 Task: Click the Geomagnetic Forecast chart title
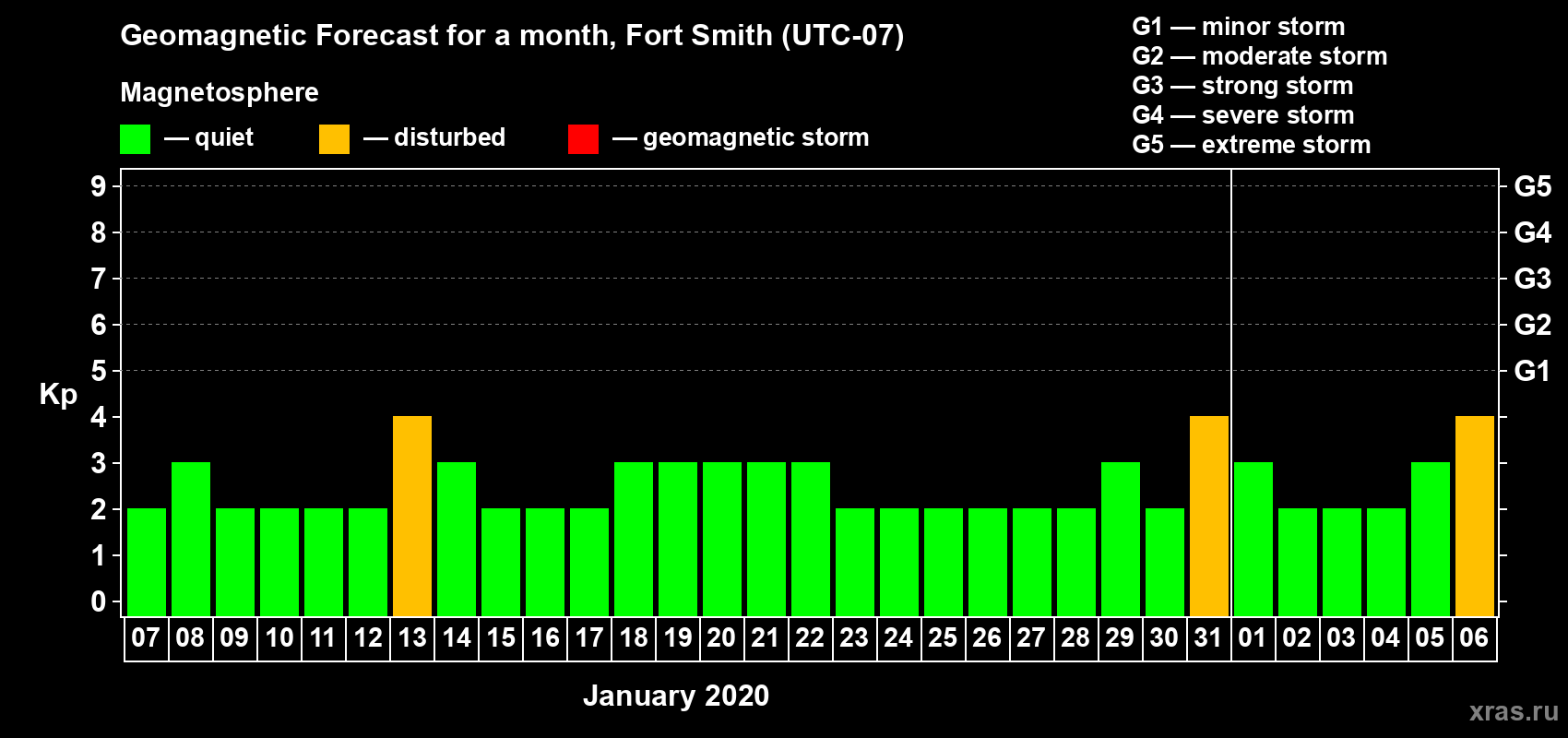tap(512, 35)
